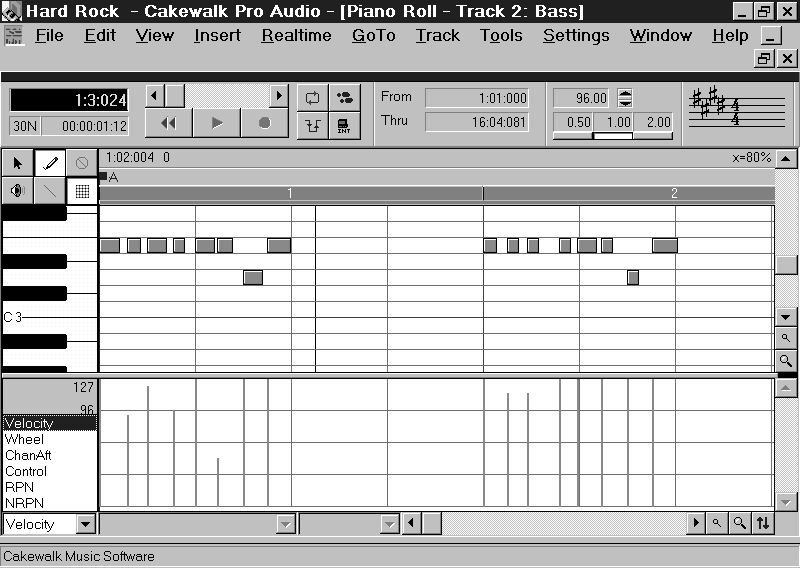
Task: Open the Realtime menu
Action: click(296, 36)
